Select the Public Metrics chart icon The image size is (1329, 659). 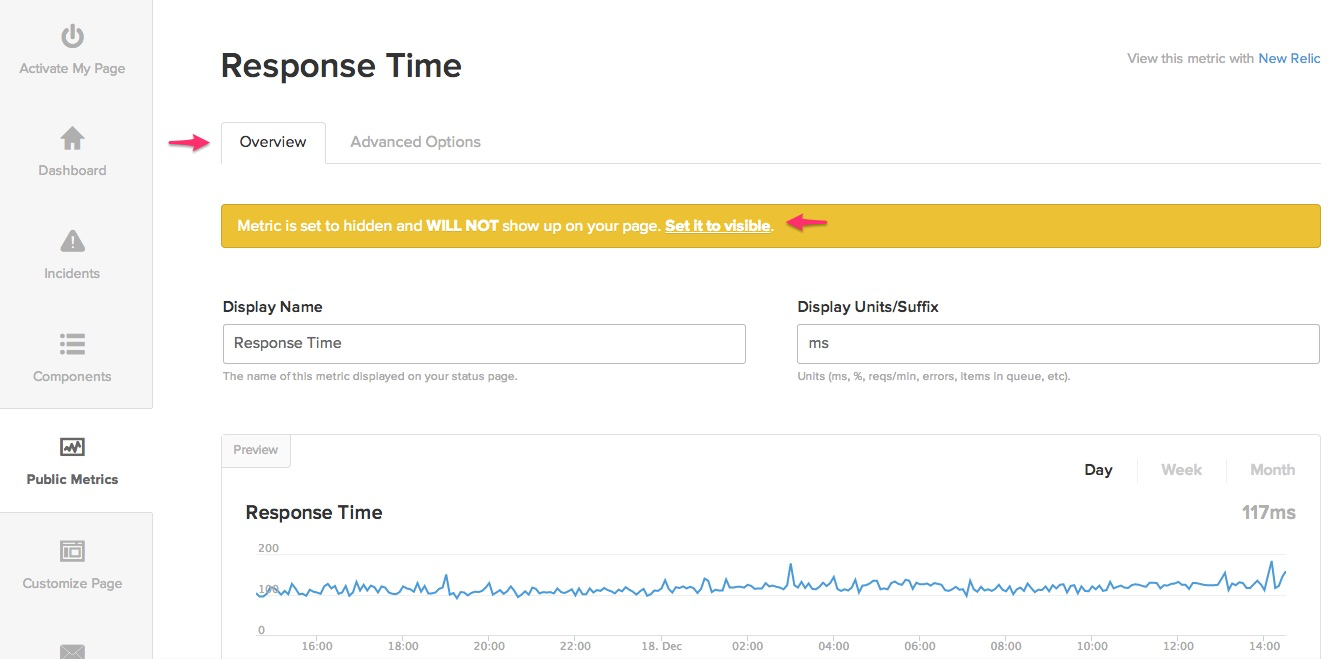[72, 447]
